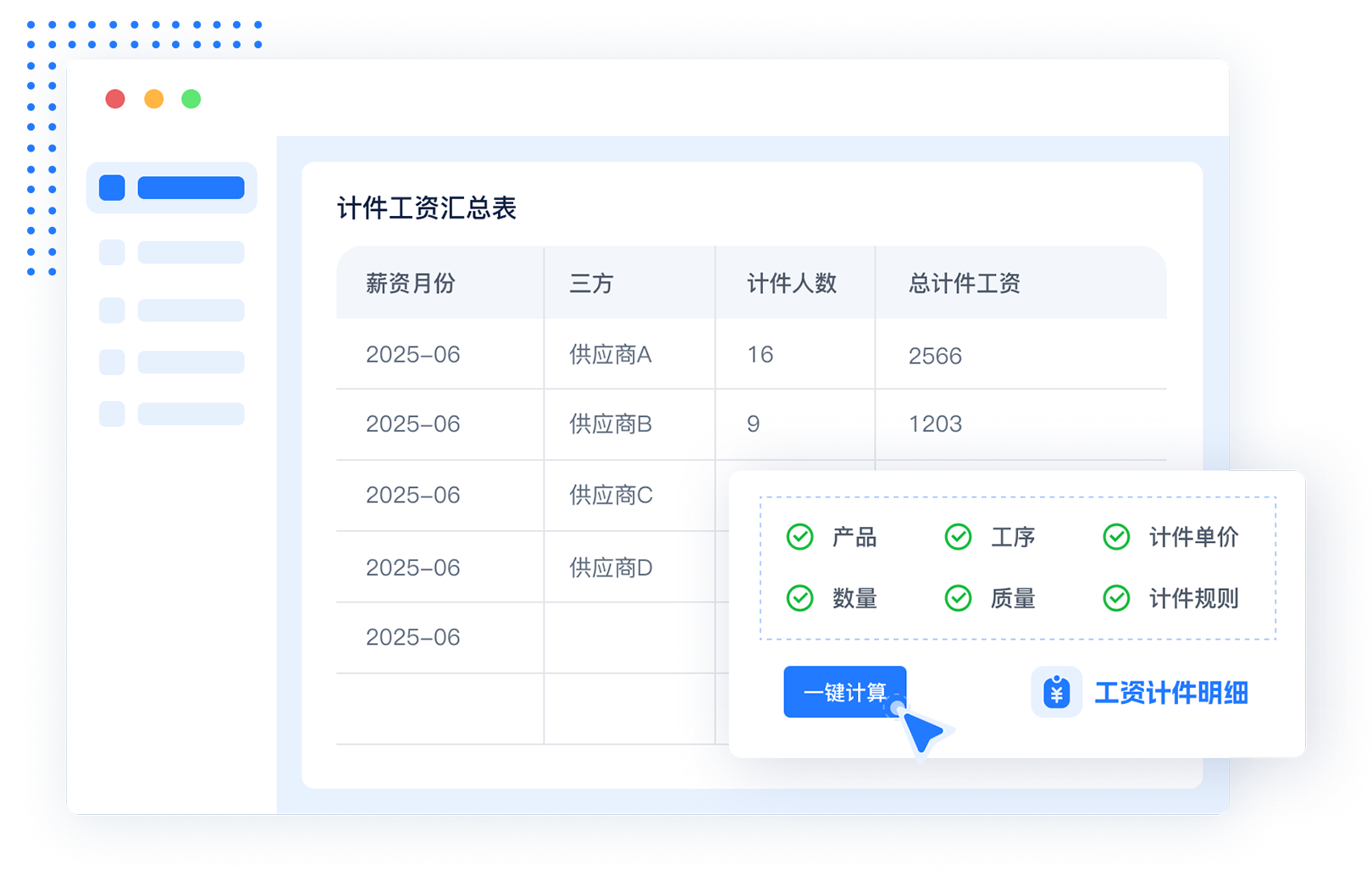
Task: Open 工资计件明细 link
Action: point(1172,694)
